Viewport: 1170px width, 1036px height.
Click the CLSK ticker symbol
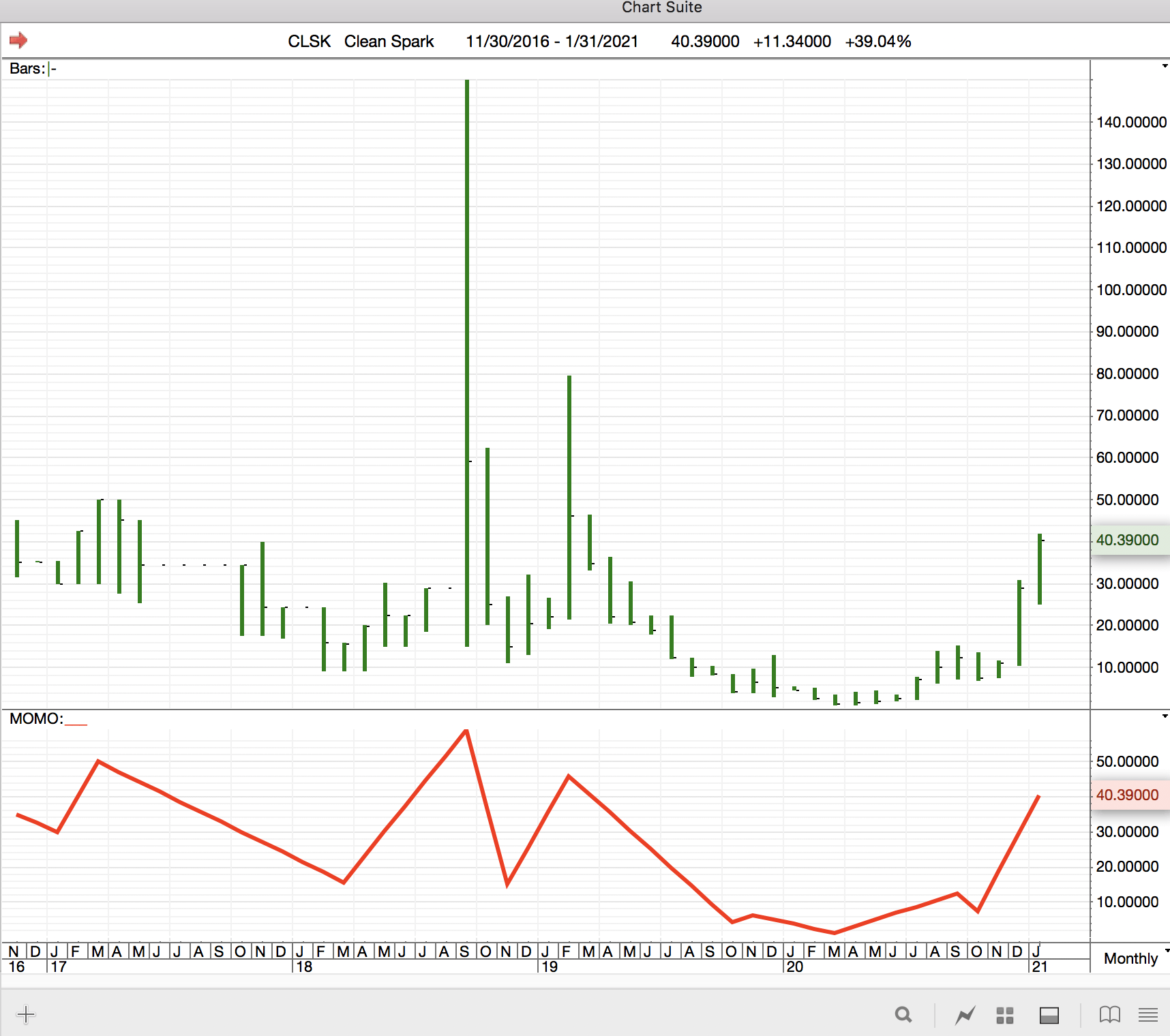309,42
